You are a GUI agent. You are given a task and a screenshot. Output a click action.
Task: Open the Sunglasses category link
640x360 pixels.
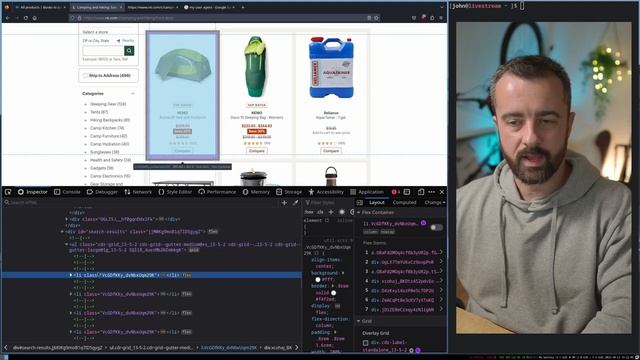pyautogui.click(x=104, y=152)
